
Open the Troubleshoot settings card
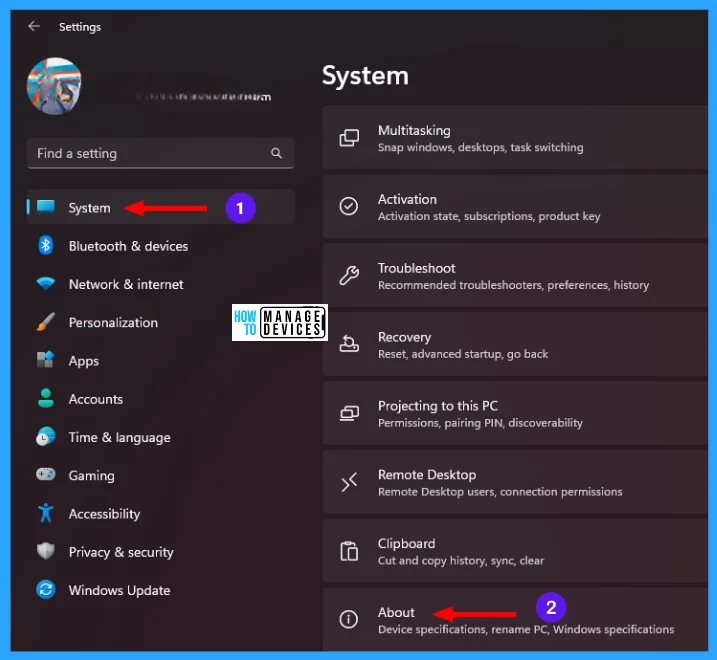pos(515,276)
